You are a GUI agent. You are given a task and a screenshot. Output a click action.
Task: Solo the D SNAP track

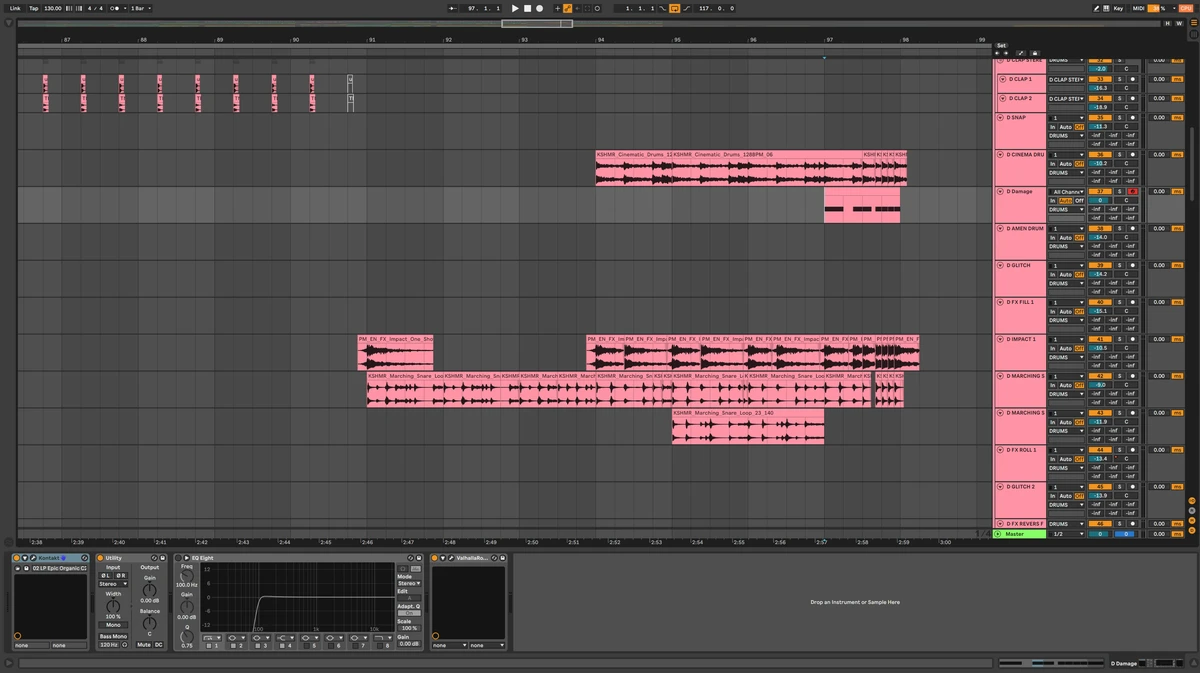click(1119, 117)
